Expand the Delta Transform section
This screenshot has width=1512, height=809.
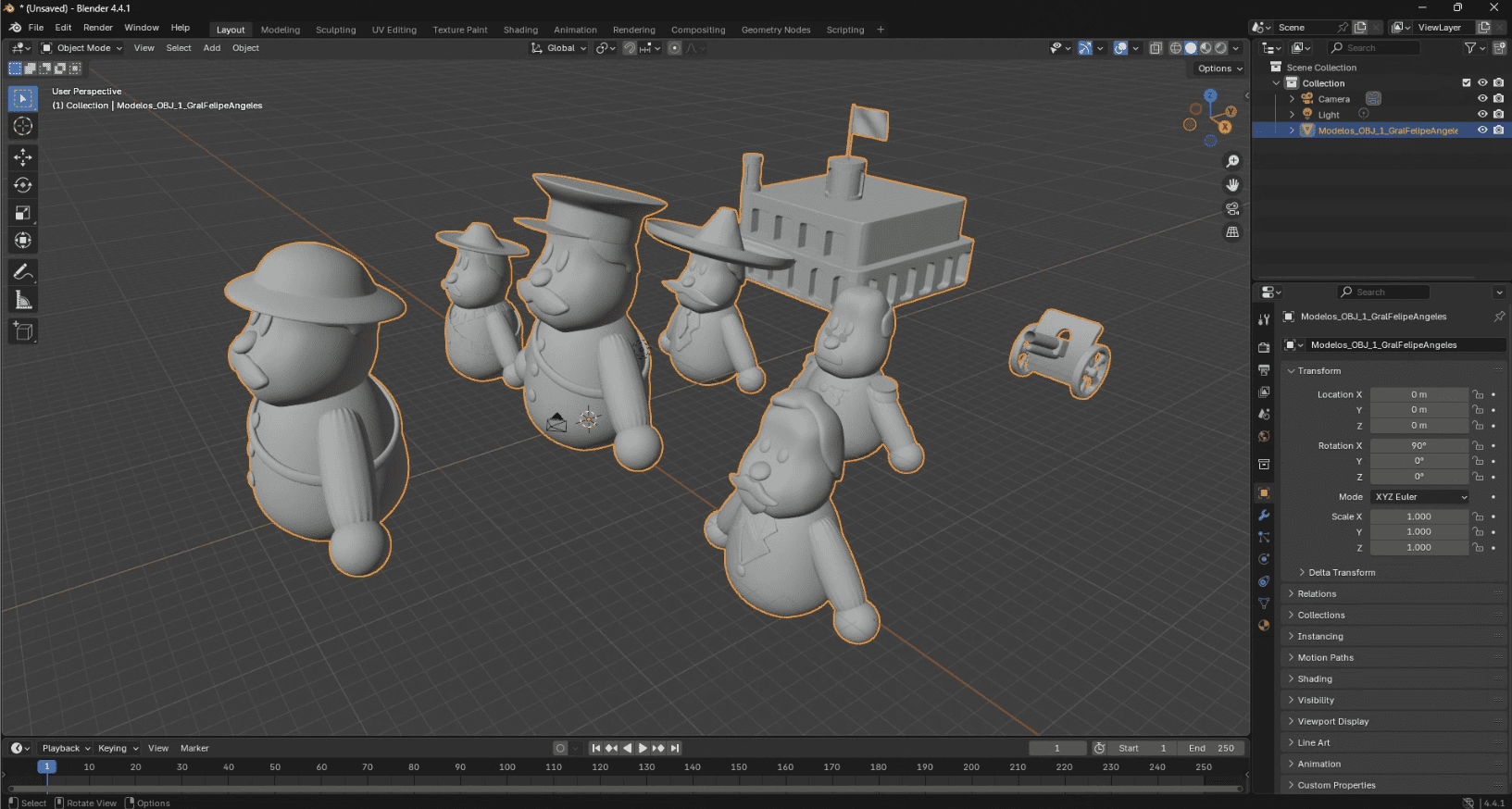[1341, 573]
